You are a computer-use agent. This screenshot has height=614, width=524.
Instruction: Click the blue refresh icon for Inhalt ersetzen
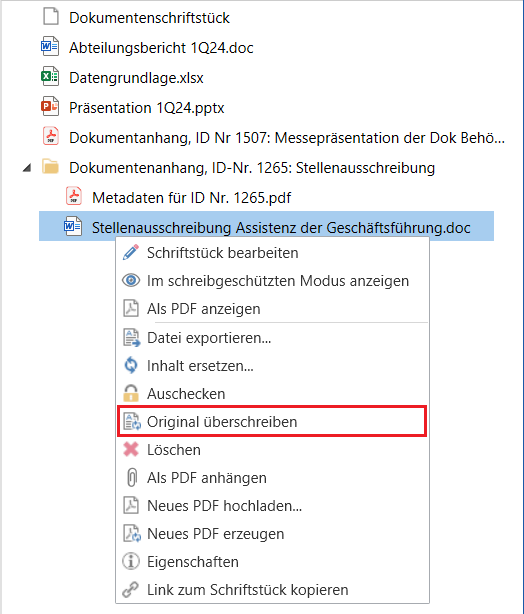tap(131, 365)
